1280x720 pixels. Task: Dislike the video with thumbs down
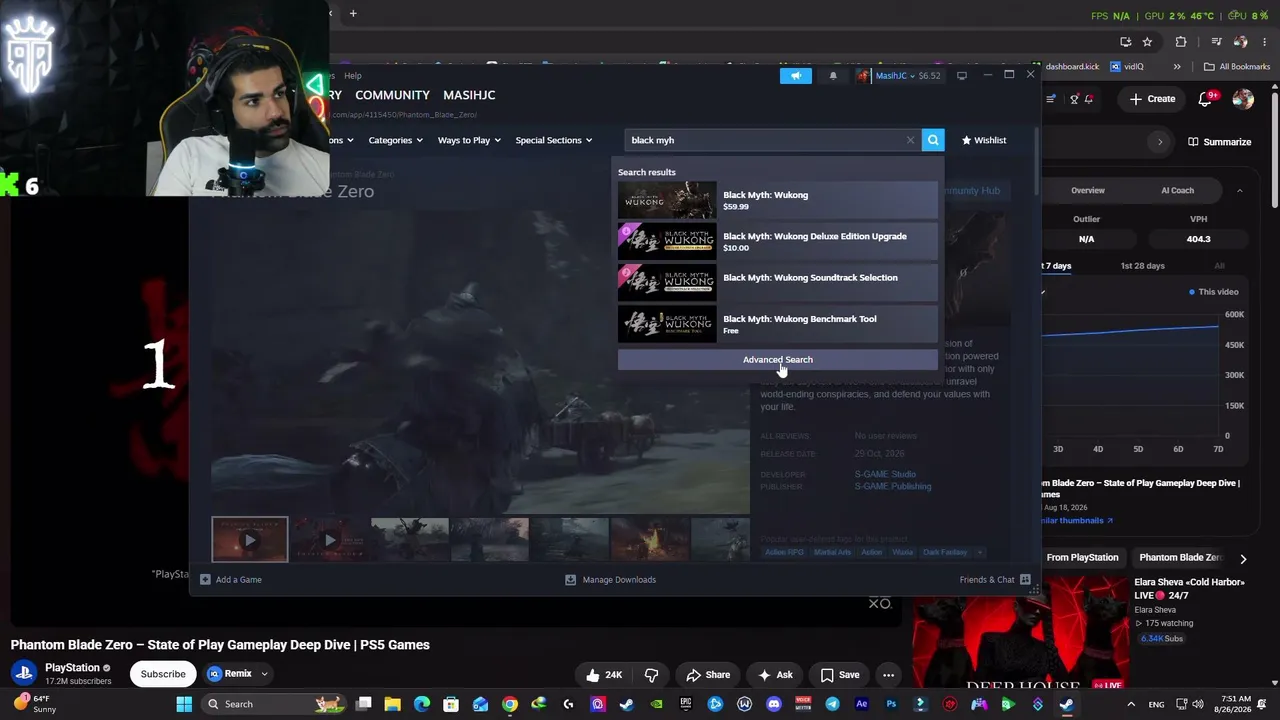651,675
